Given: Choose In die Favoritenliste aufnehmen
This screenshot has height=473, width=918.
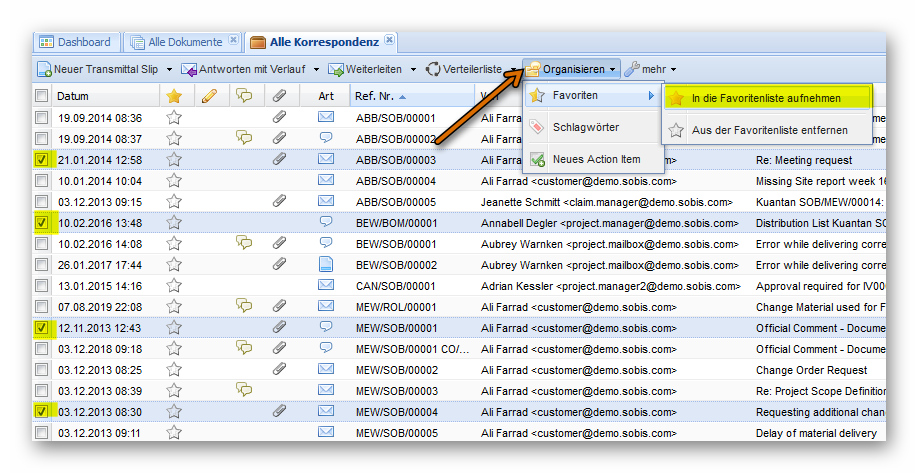Looking at the screenshot, I should (x=767, y=98).
